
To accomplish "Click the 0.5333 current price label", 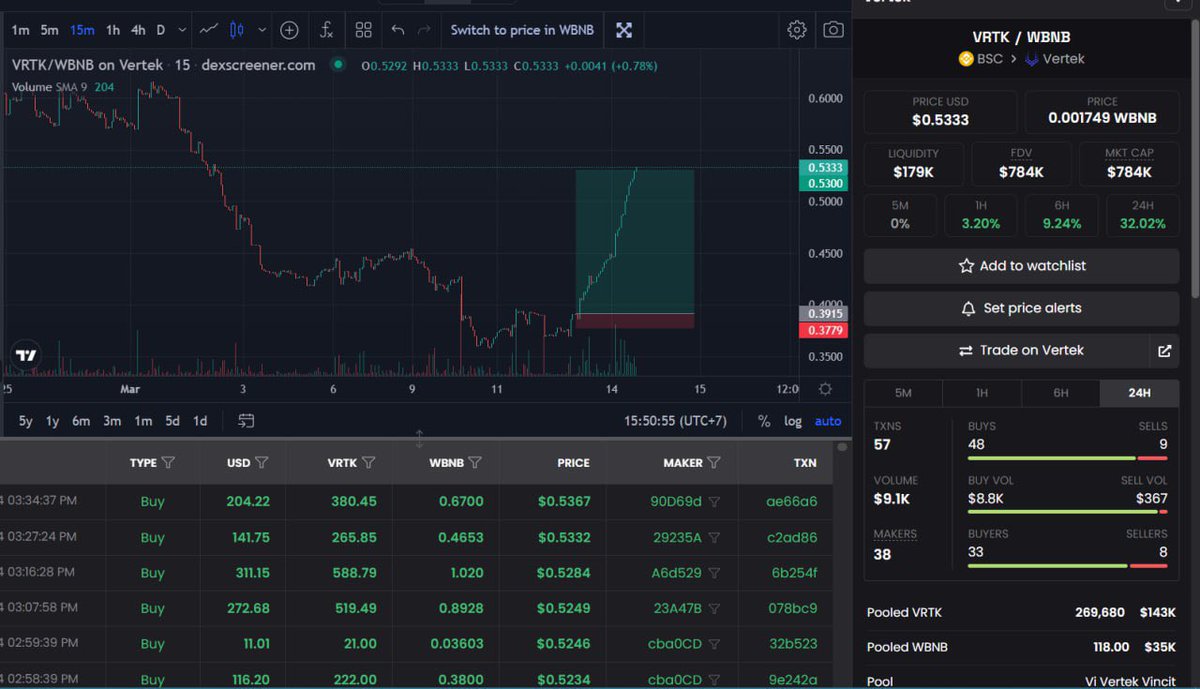I will 825,168.
